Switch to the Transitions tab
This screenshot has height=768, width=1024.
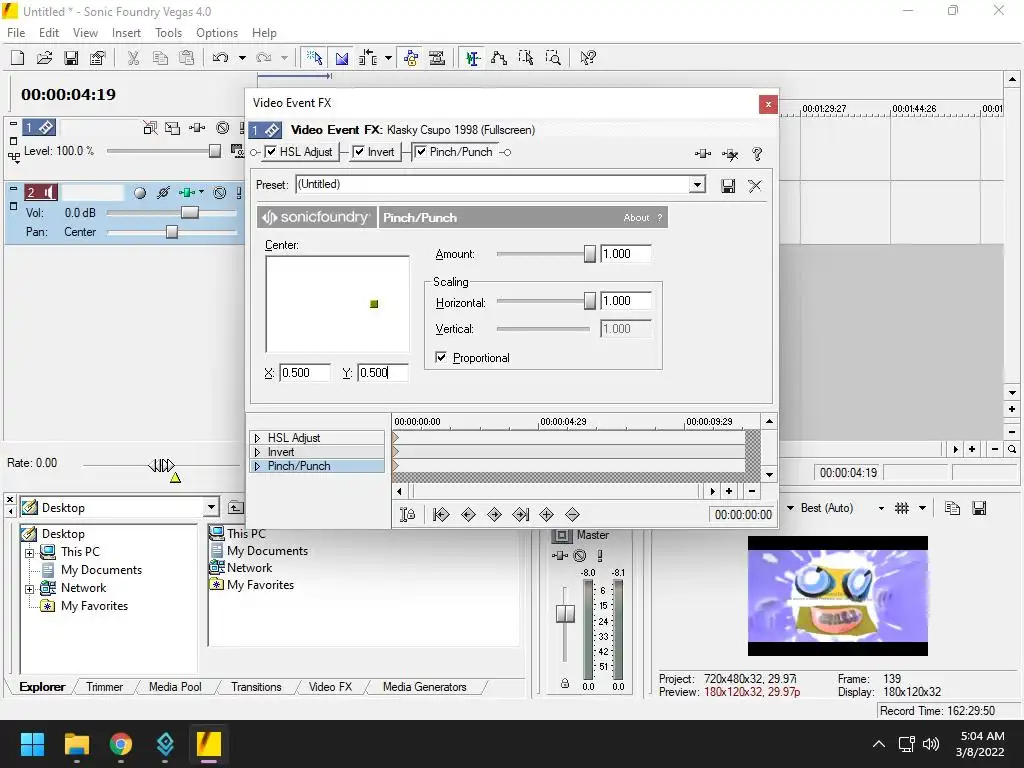click(x=256, y=687)
